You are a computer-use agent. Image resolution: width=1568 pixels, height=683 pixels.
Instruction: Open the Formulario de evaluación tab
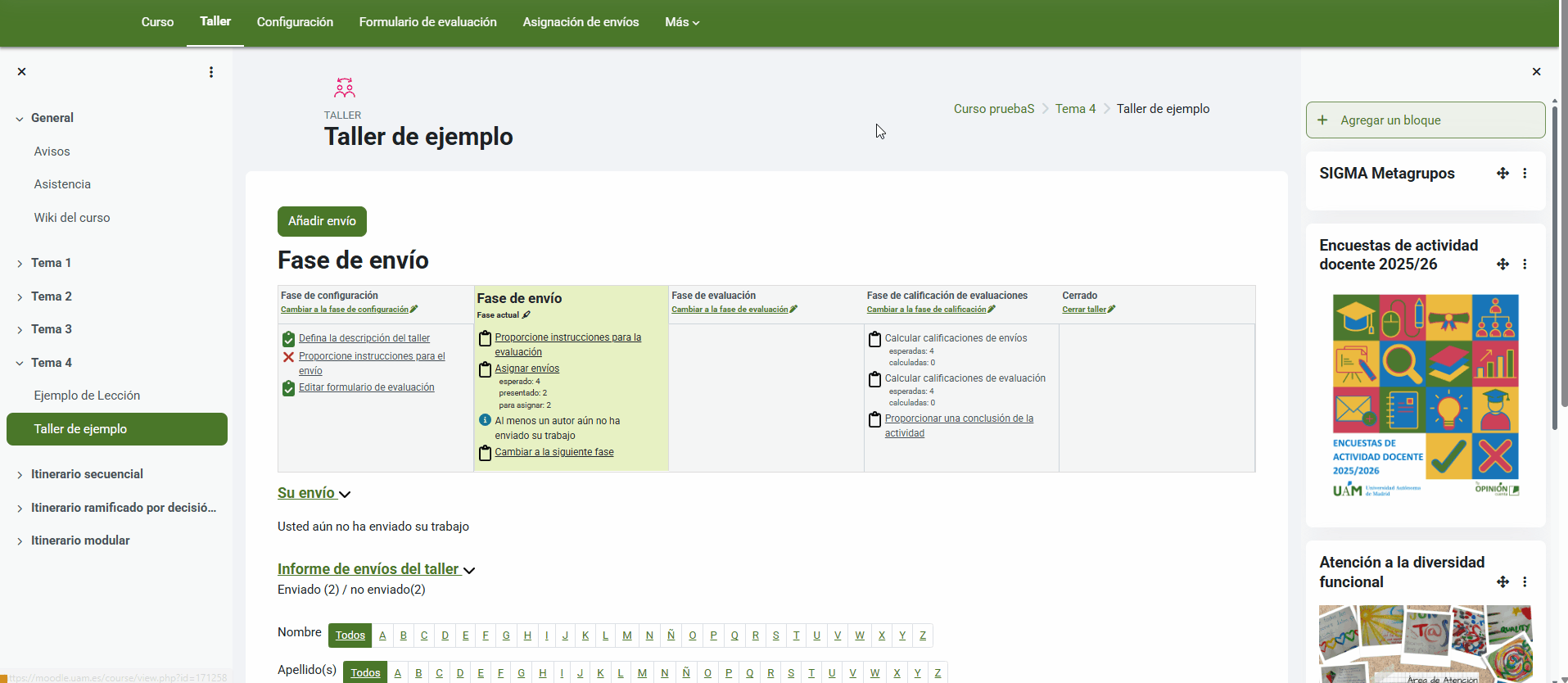tap(427, 22)
